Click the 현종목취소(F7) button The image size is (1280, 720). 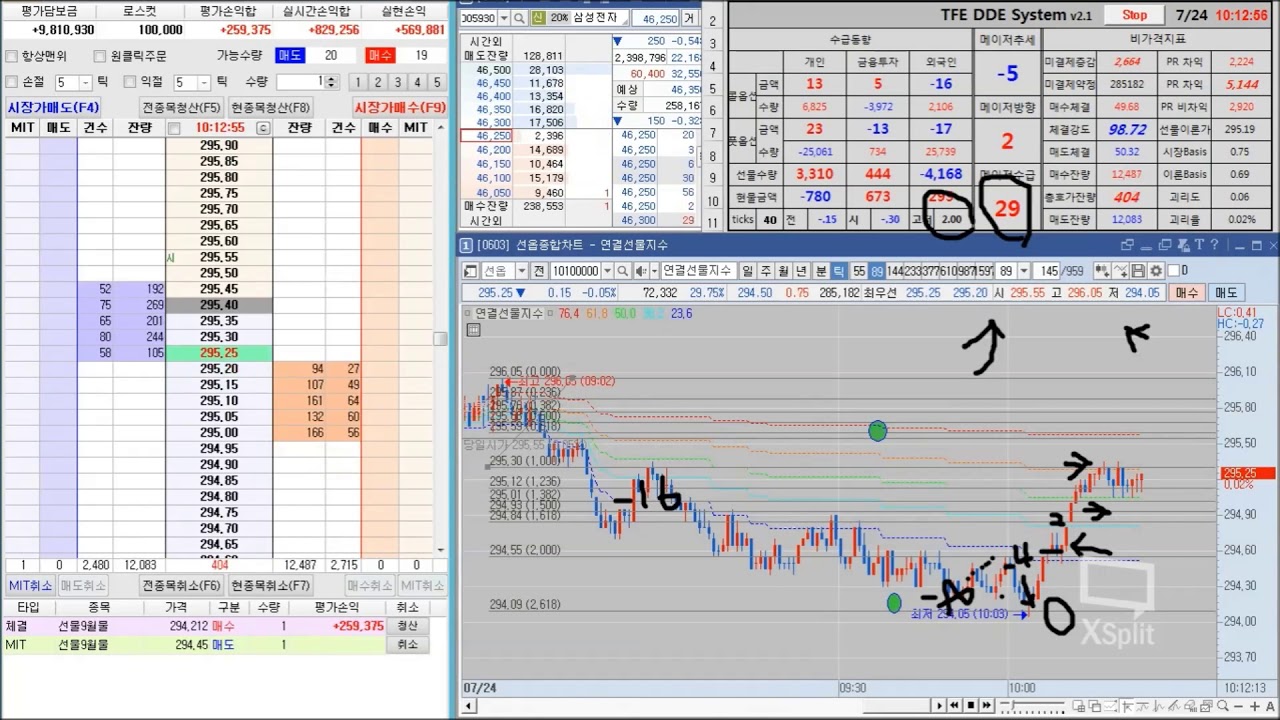coord(270,586)
